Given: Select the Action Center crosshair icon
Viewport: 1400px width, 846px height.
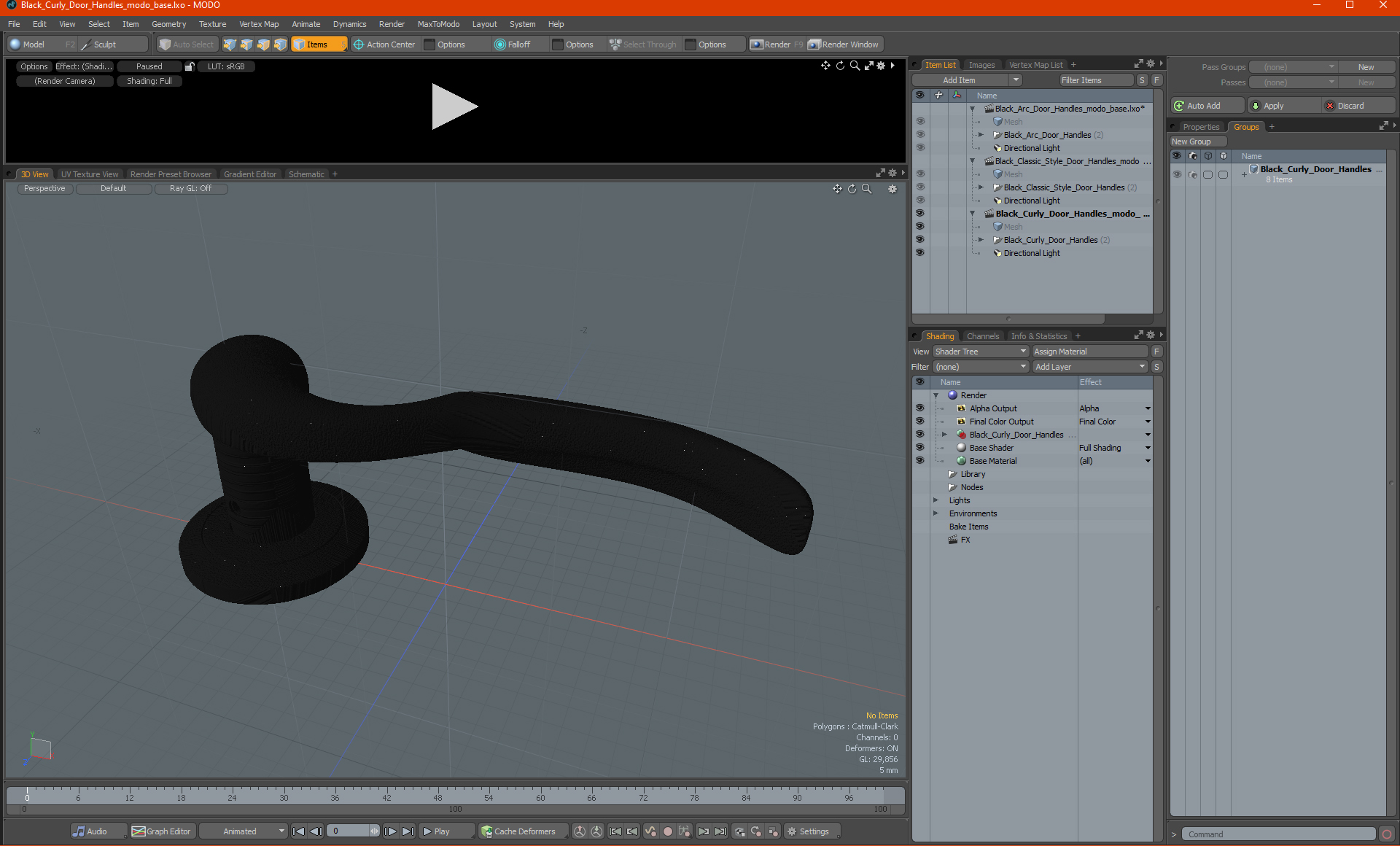Looking at the screenshot, I should point(359,44).
